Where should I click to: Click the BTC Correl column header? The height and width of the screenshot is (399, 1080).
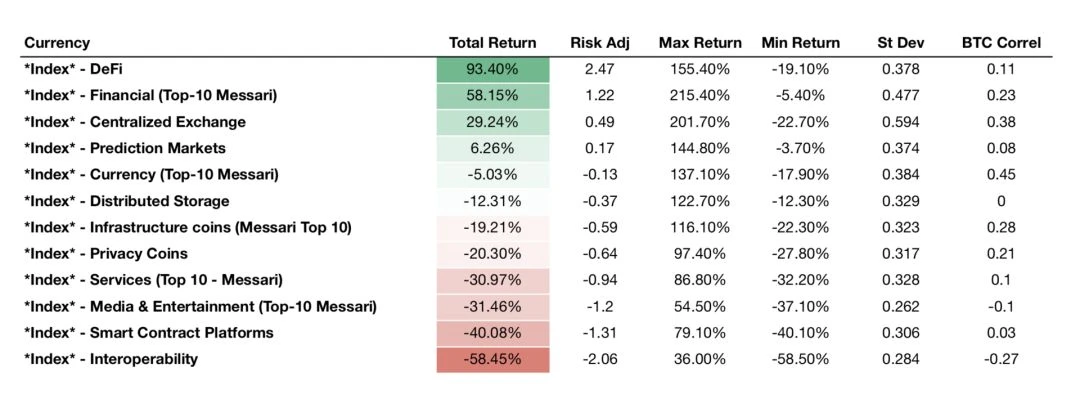[x=1001, y=43]
